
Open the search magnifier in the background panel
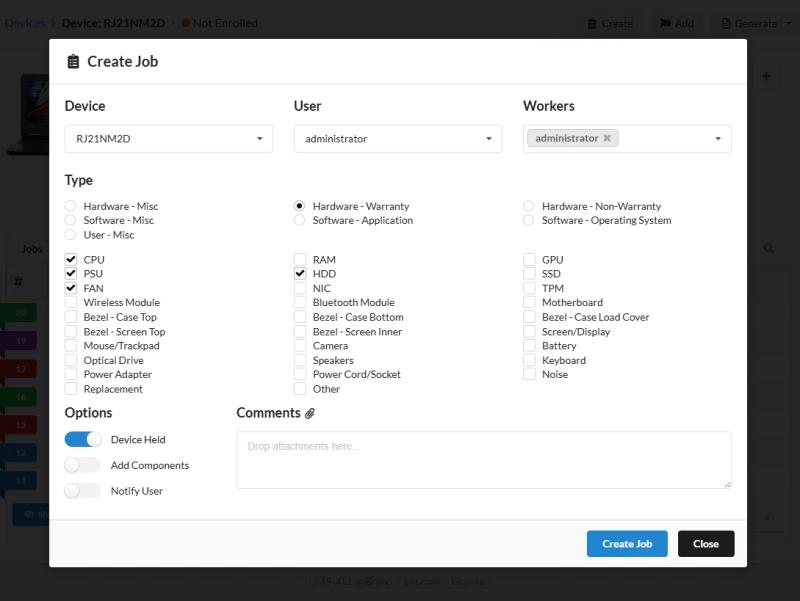pyautogui.click(x=768, y=248)
